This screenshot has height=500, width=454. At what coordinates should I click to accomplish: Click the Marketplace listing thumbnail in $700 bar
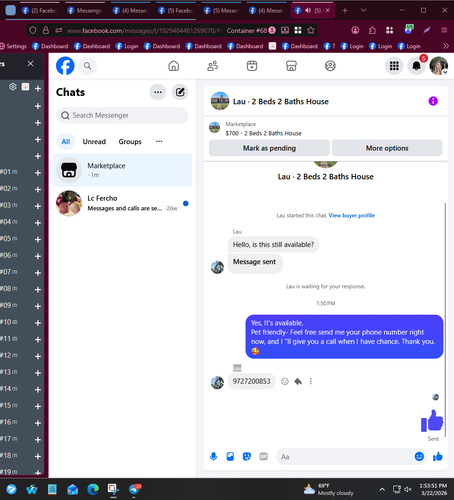point(214,128)
